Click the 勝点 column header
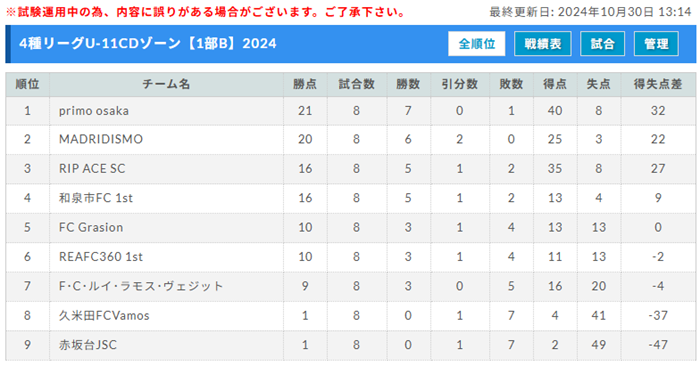700x366 pixels. coord(305,84)
